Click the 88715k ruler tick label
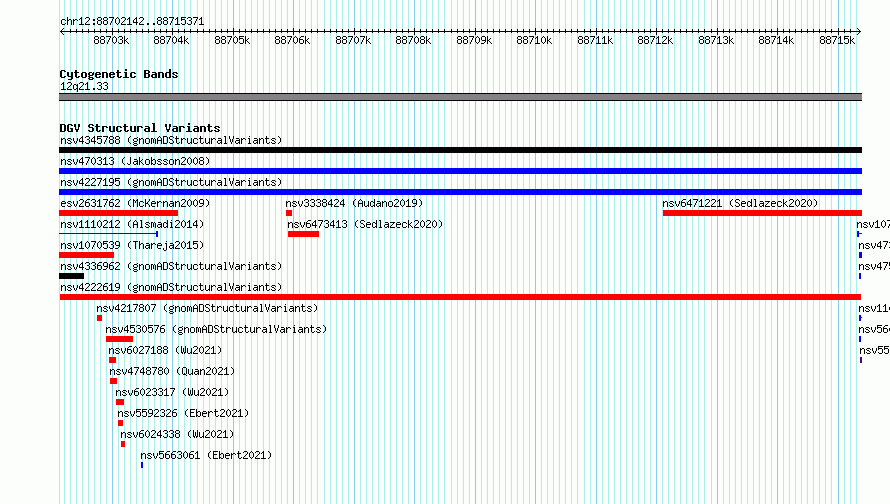The height and width of the screenshot is (504, 890). coord(837,40)
